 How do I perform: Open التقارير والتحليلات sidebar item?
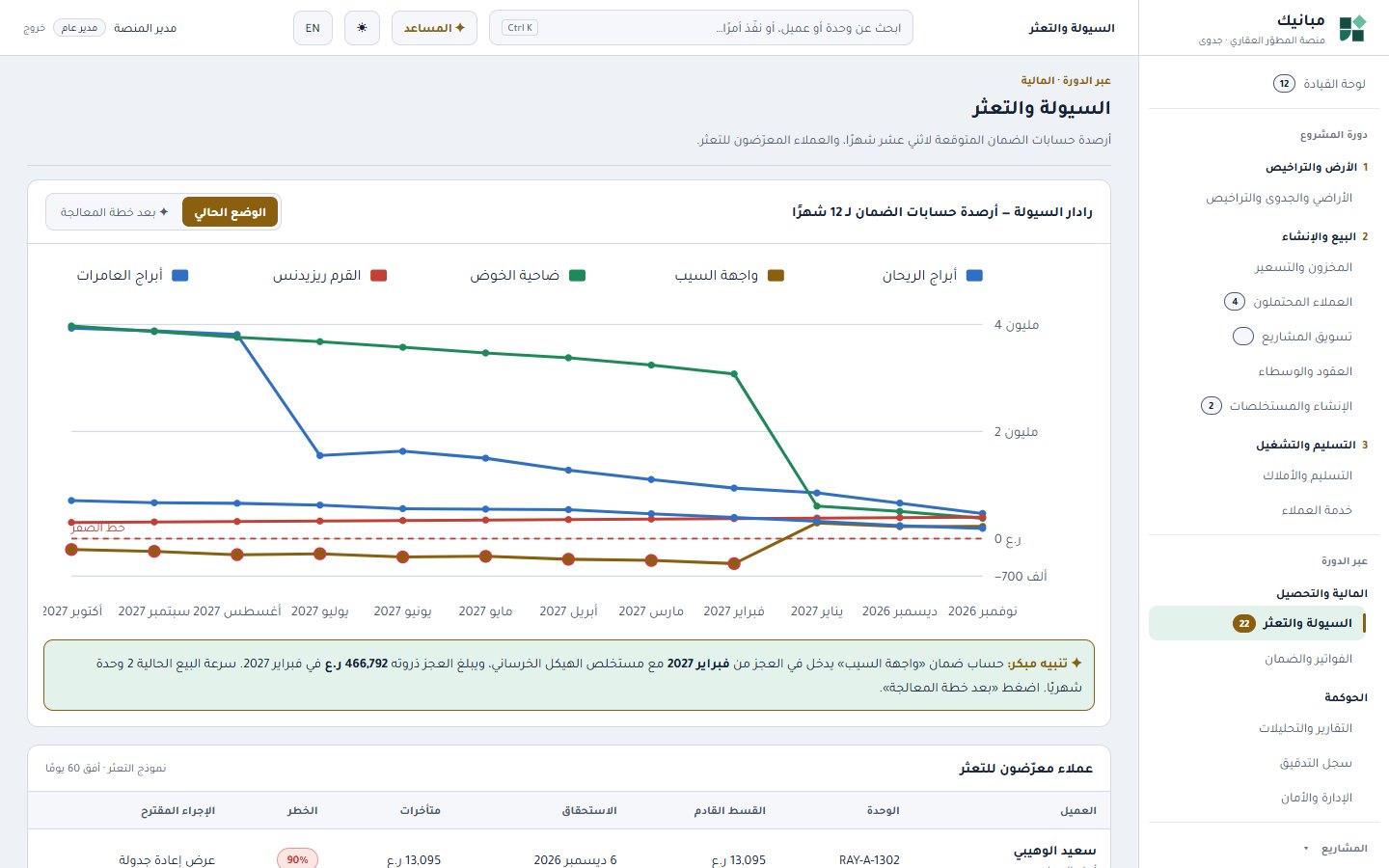1259,728
